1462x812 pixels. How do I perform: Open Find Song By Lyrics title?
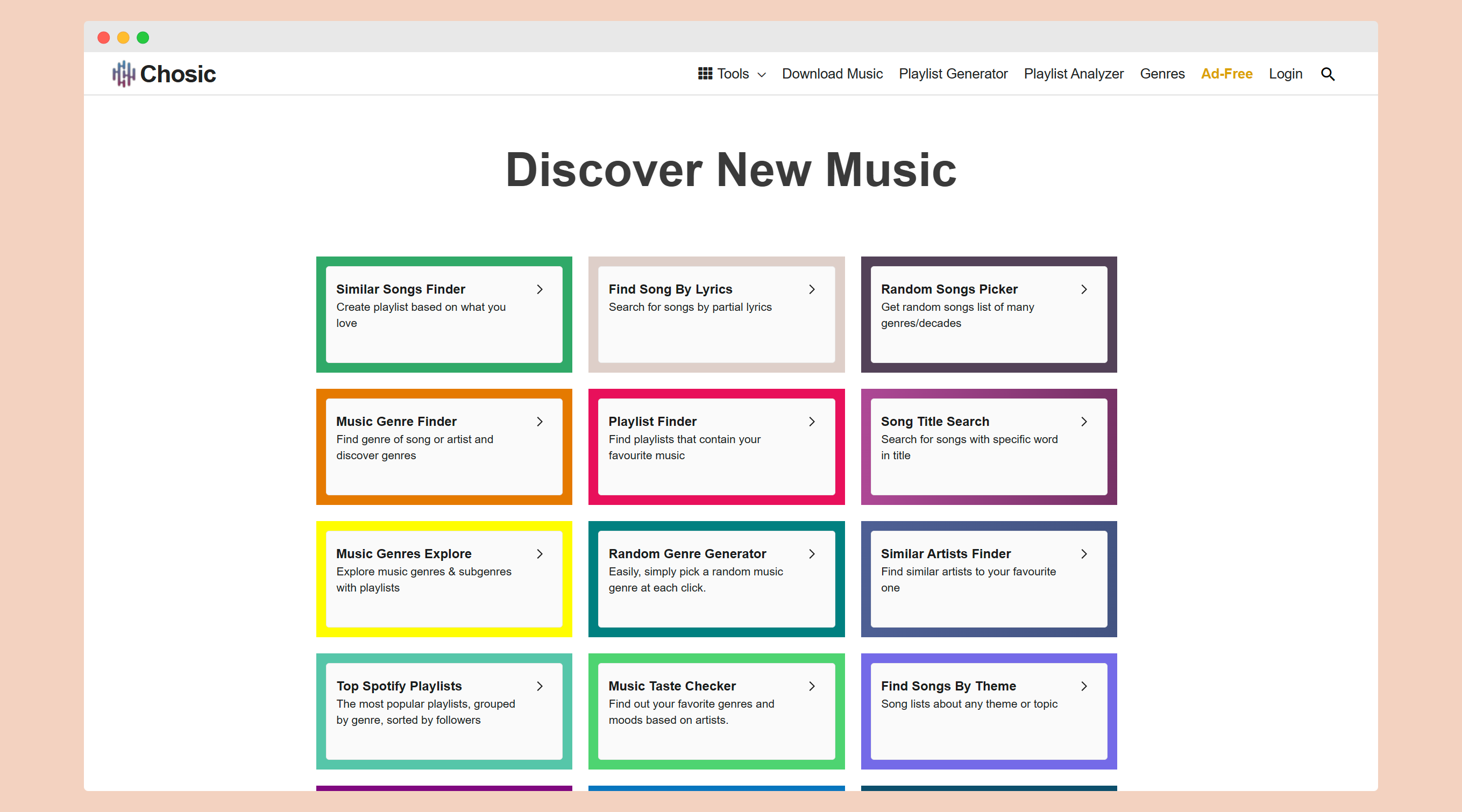click(670, 289)
